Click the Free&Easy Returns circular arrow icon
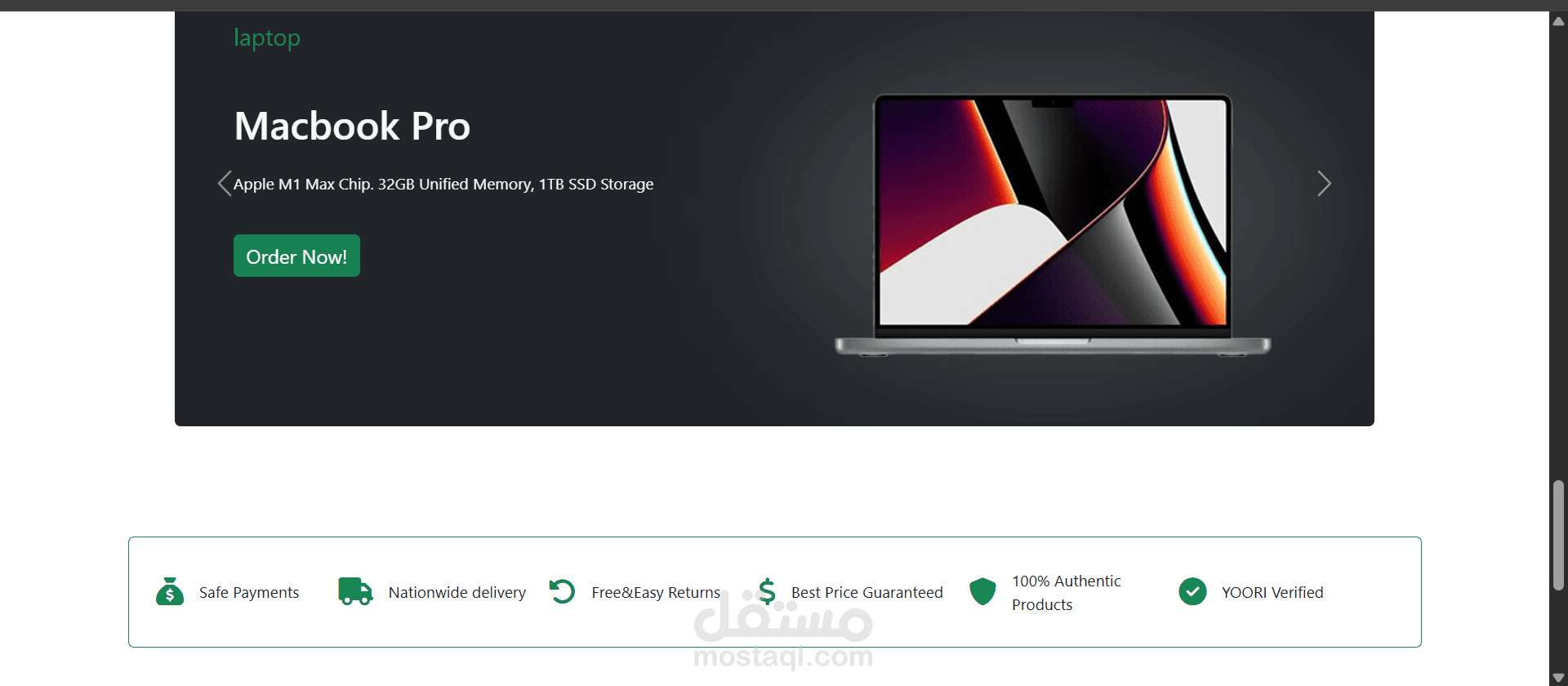Image resolution: width=1568 pixels, height=686 pixels. coord(562,591)
